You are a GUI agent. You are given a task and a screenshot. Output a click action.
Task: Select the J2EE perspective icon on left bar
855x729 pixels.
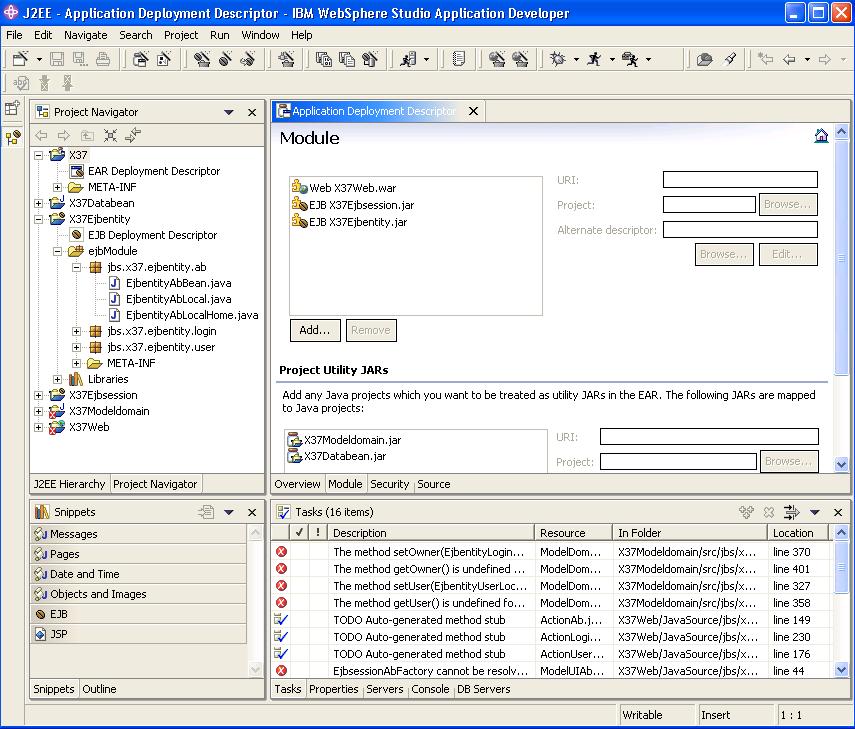[13, 137]
